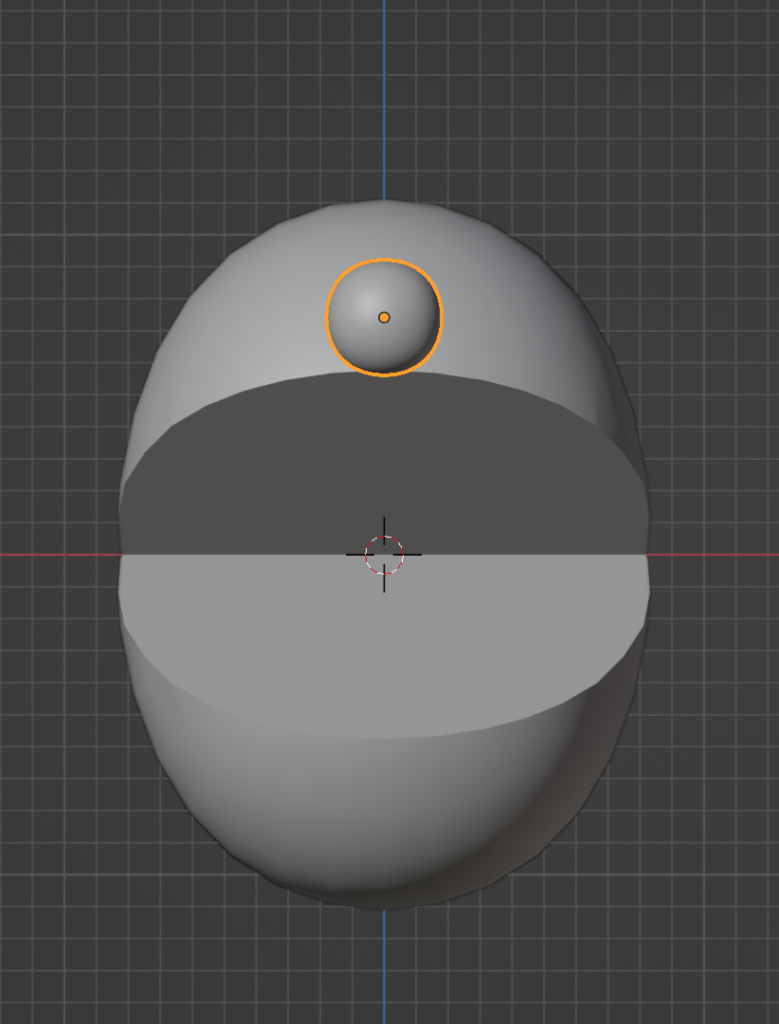
Task: Select the dark upper flat cut face
Action: 384,460
